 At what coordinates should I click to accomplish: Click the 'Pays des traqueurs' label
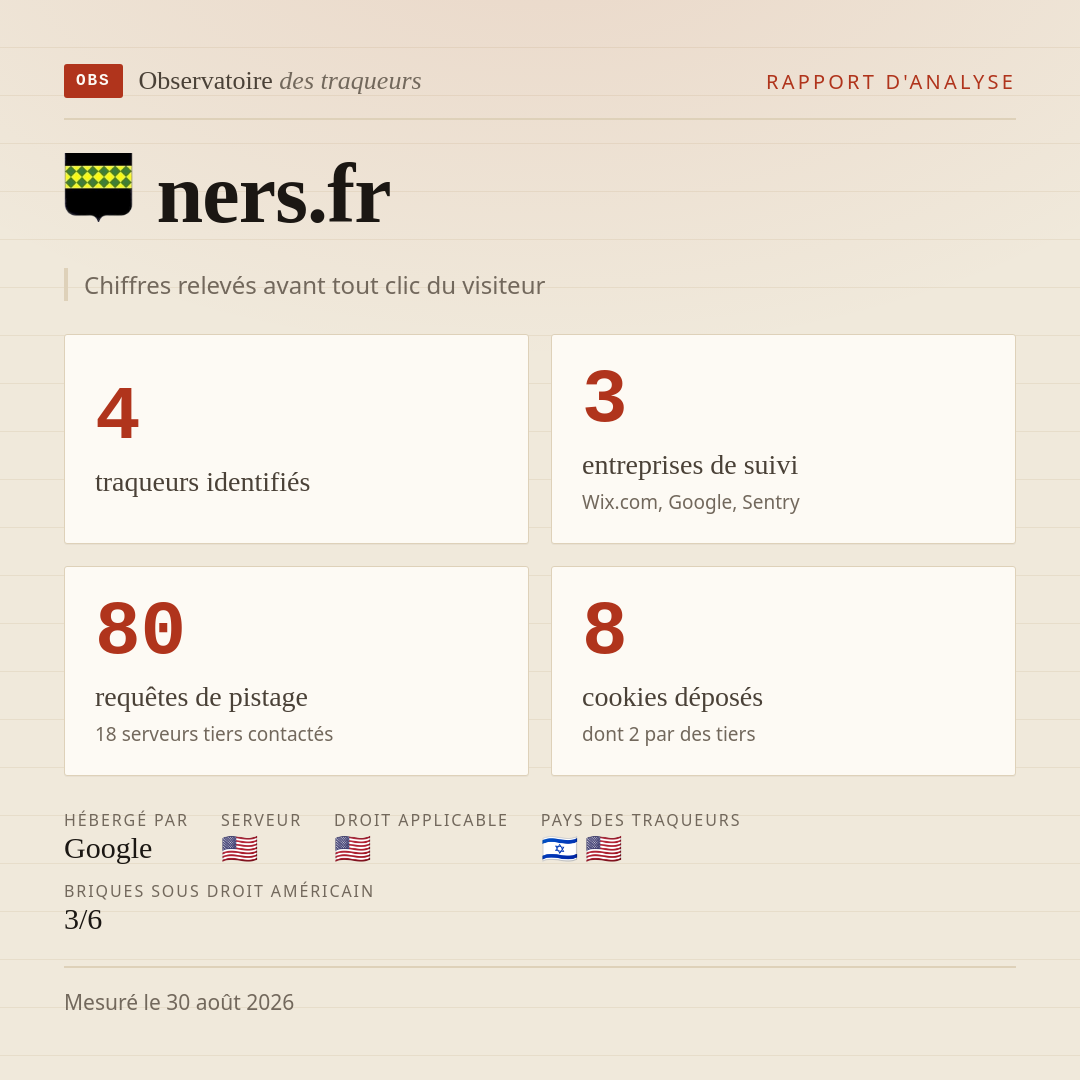[641, 820]
